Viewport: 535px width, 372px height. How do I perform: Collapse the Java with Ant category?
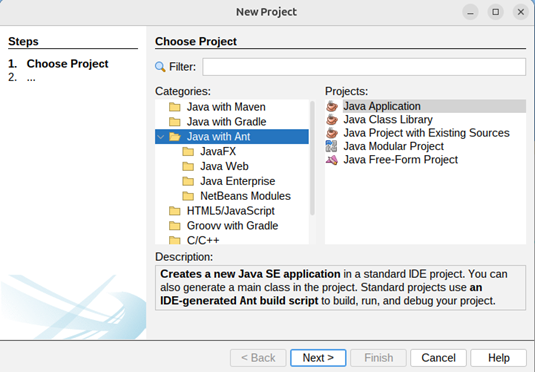point(161,137)
